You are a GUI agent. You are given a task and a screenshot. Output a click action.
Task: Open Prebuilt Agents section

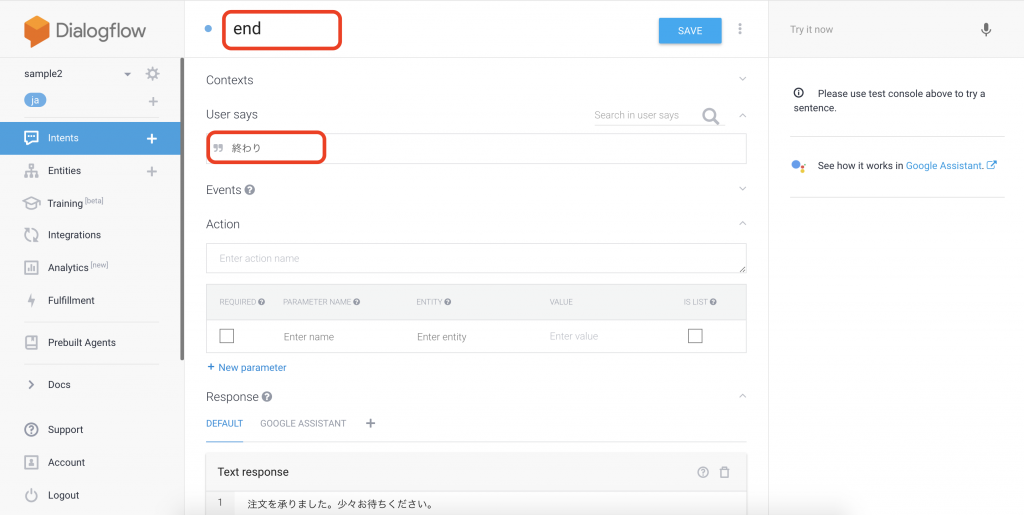pyautogui.click(x=82, y=343)
